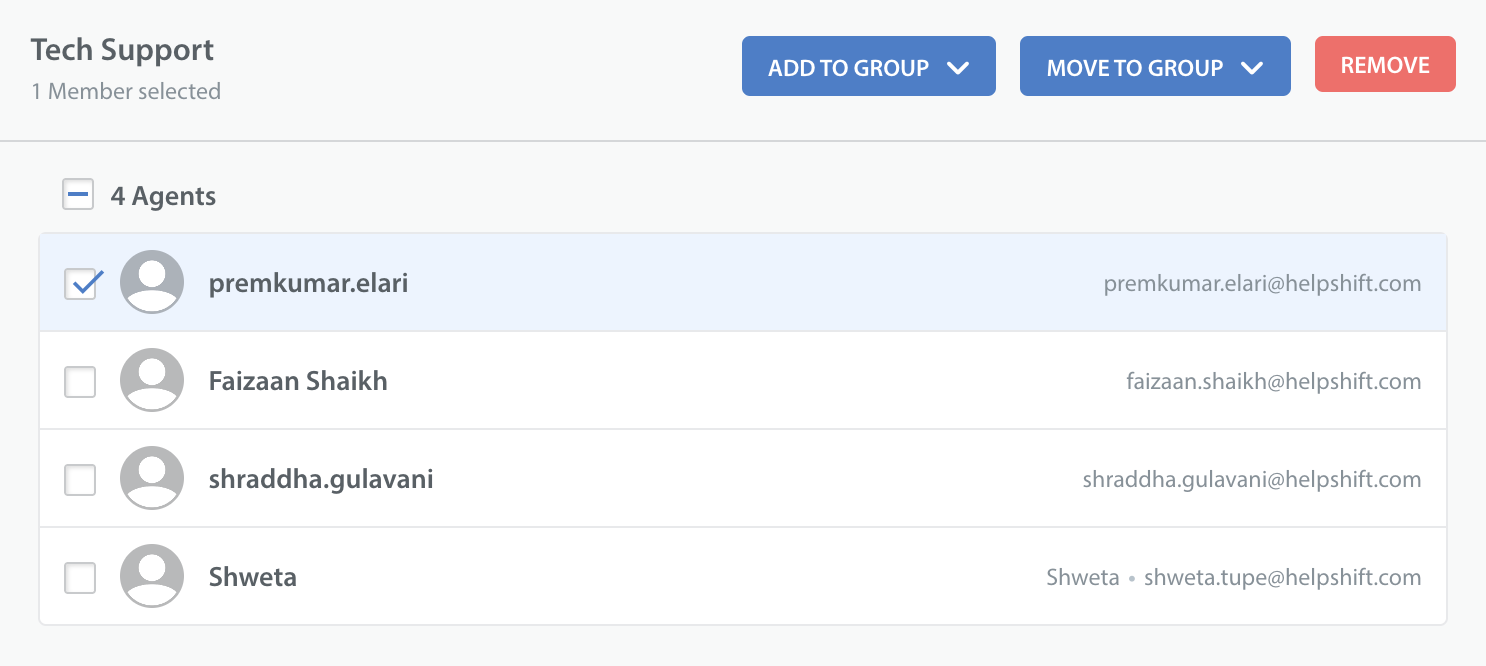
Task: Open the Move to Group dropdown
Action: pos(1155,66)
